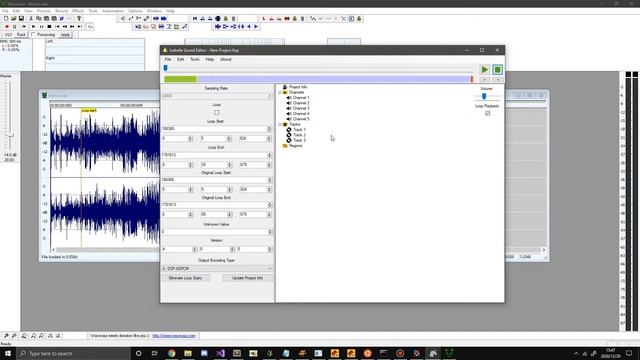Select Track 2 in the tree
Viewport: 640px width, 360px height.
(x=299, y=135)
